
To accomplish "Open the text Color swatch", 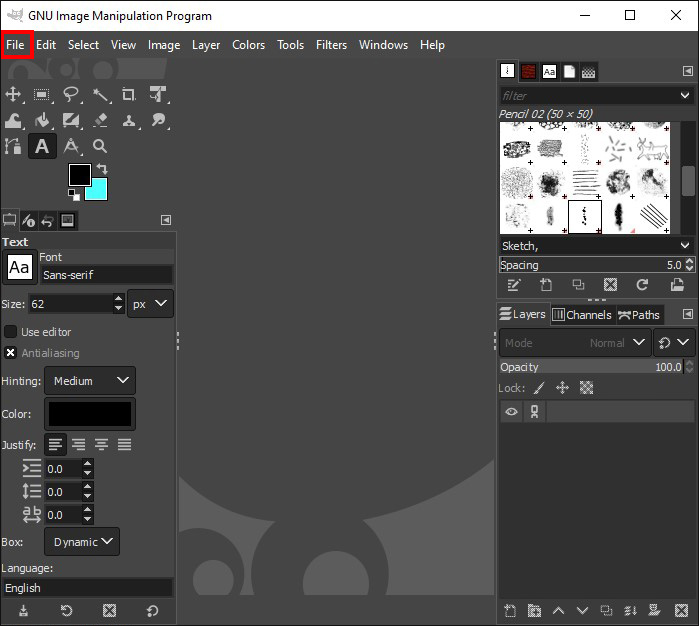I will coord(90,414).
